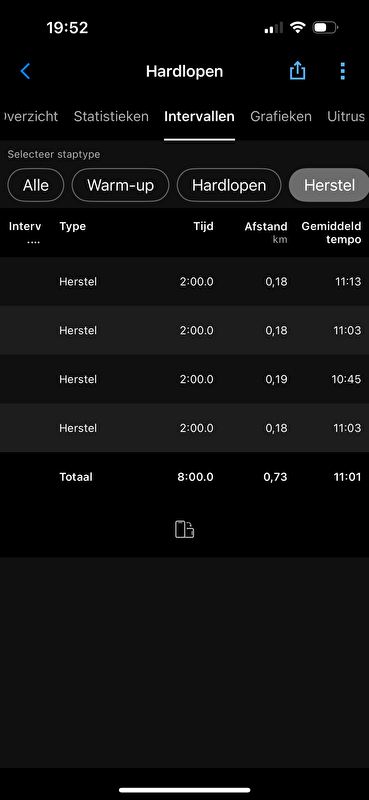Tap the Afstand km column header
This screenshot has height=800, width=369.
coord(266,232)
